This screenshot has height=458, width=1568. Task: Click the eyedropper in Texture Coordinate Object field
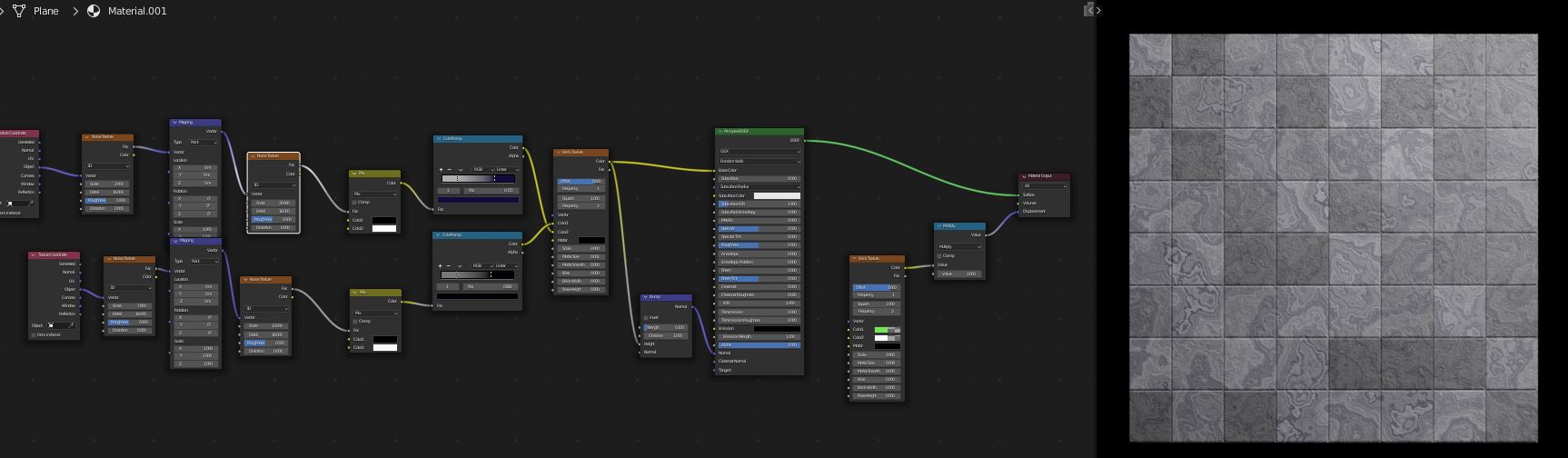point(71,325)
